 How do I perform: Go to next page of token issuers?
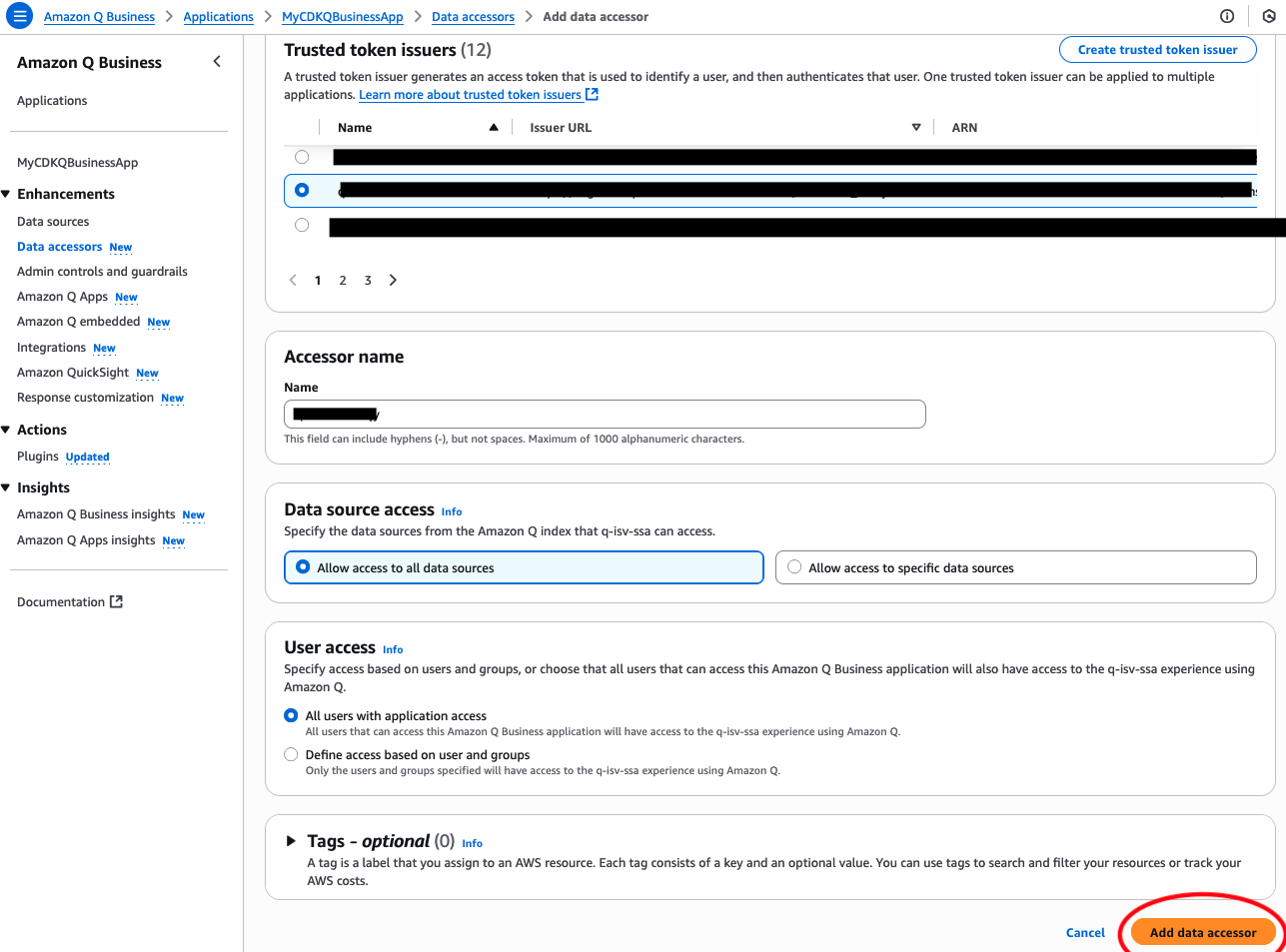pos(393,280)
